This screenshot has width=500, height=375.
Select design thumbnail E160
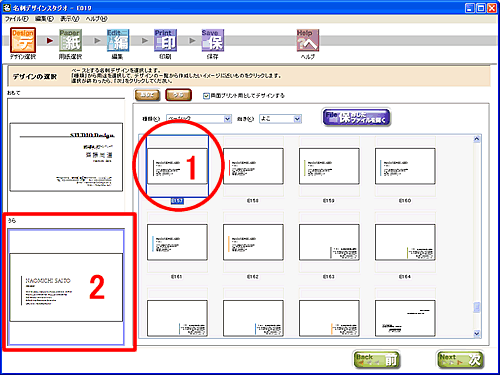click(405, 166)
